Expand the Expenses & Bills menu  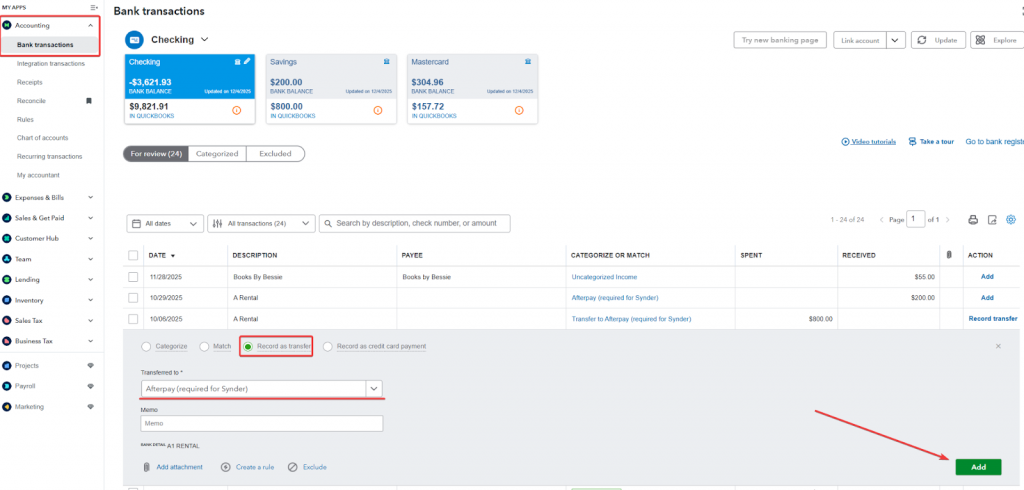tap(91, 198)
